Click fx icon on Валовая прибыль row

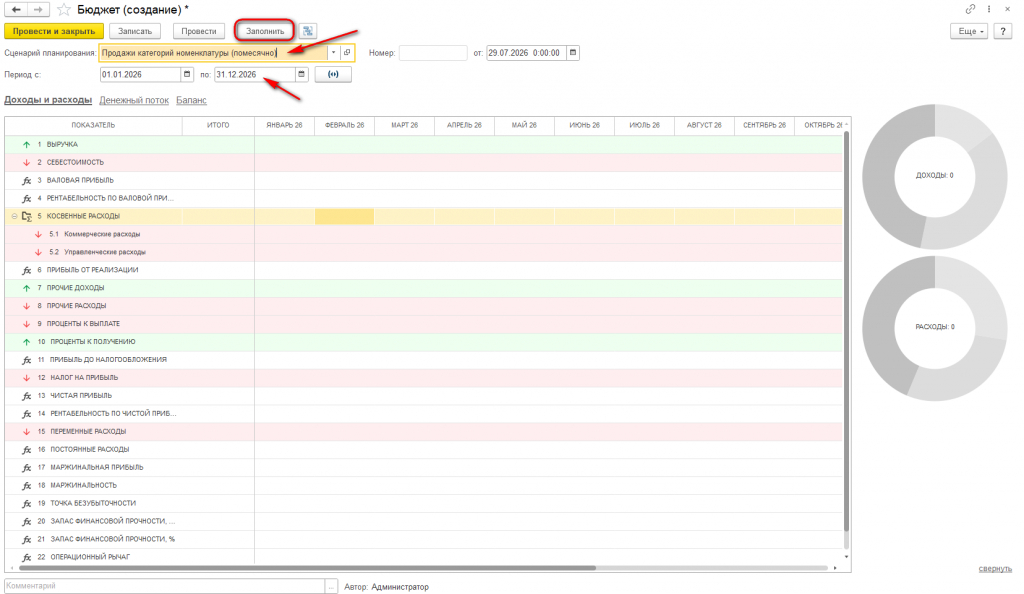[26, 180]
